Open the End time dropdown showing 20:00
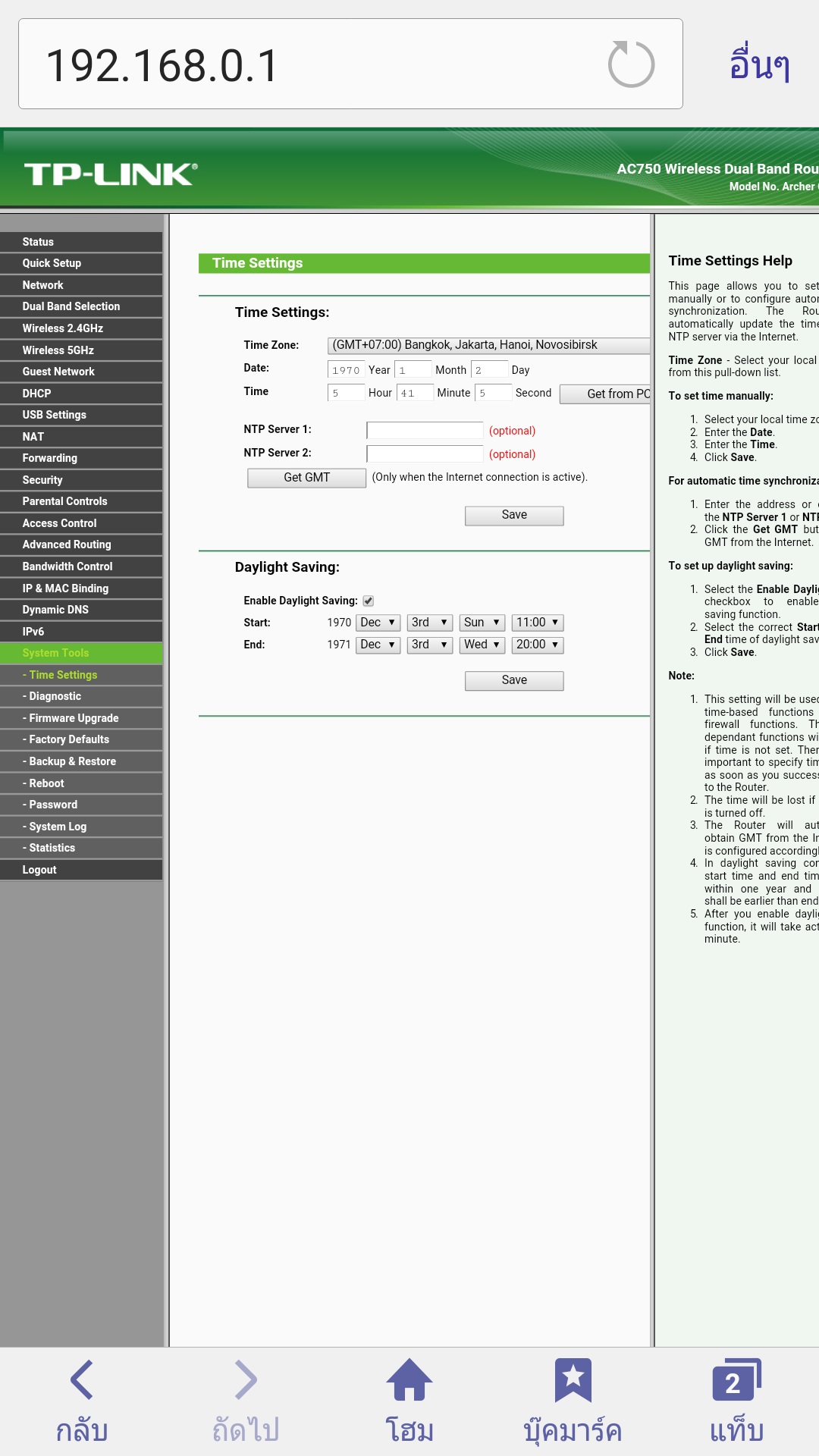This screenshot has width=819, height=1456. (x=538, y=645)
